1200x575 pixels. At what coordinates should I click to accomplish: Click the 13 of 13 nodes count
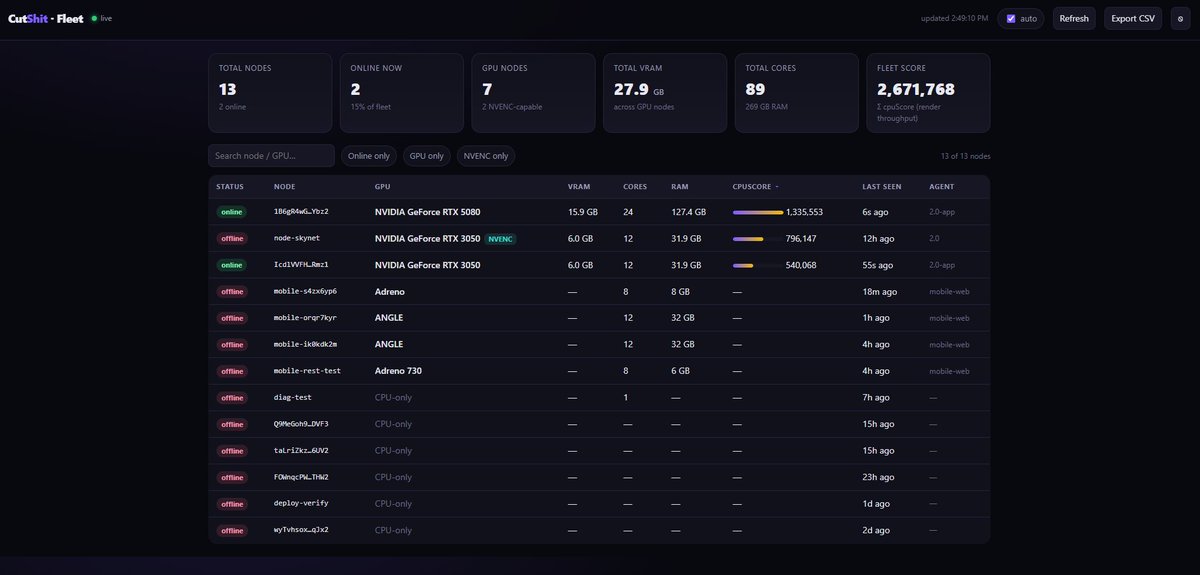pyautogui.click(x=966, y=156)
